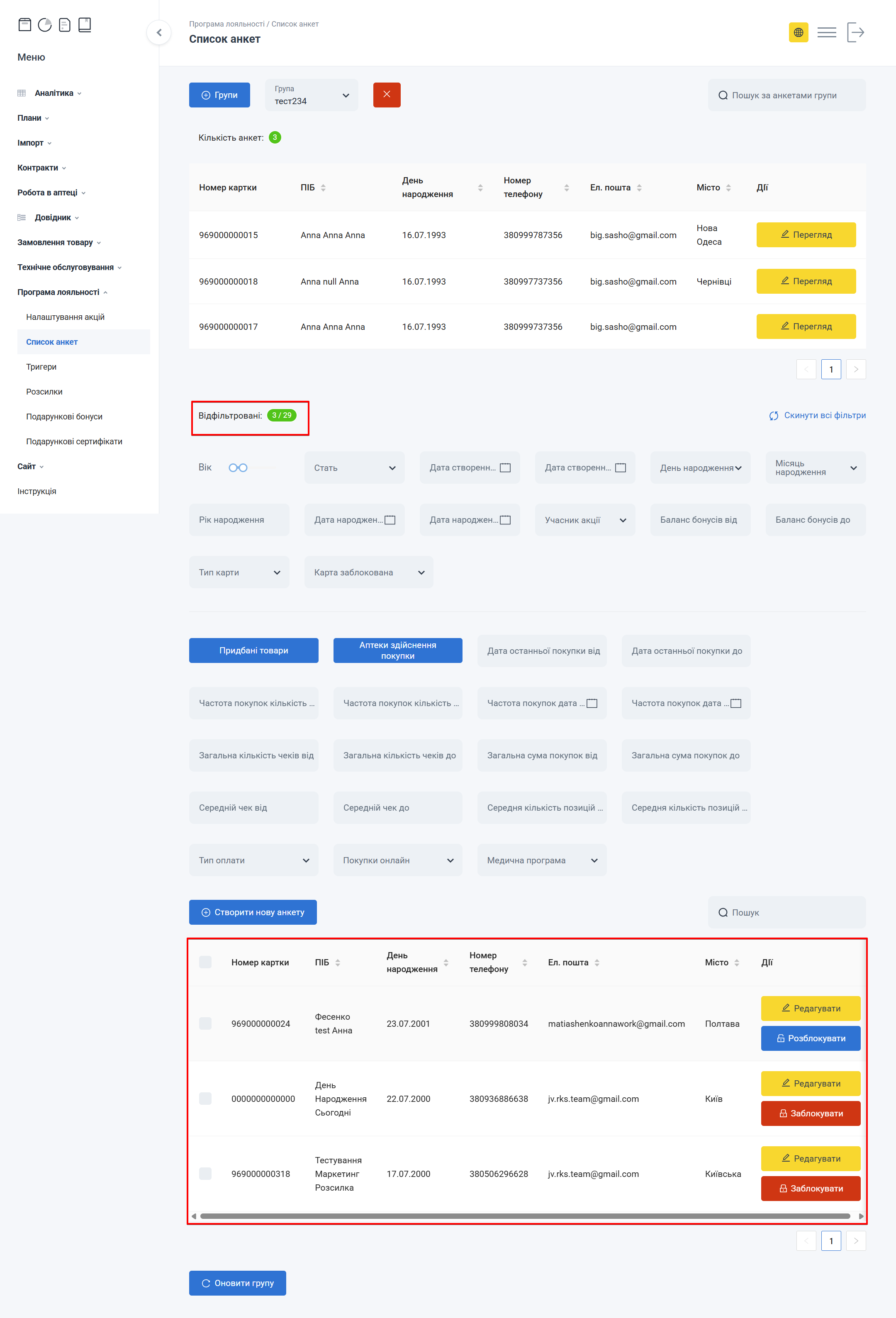Expand the Контракти menu
896x1318 pixels.
coord(41,168)
